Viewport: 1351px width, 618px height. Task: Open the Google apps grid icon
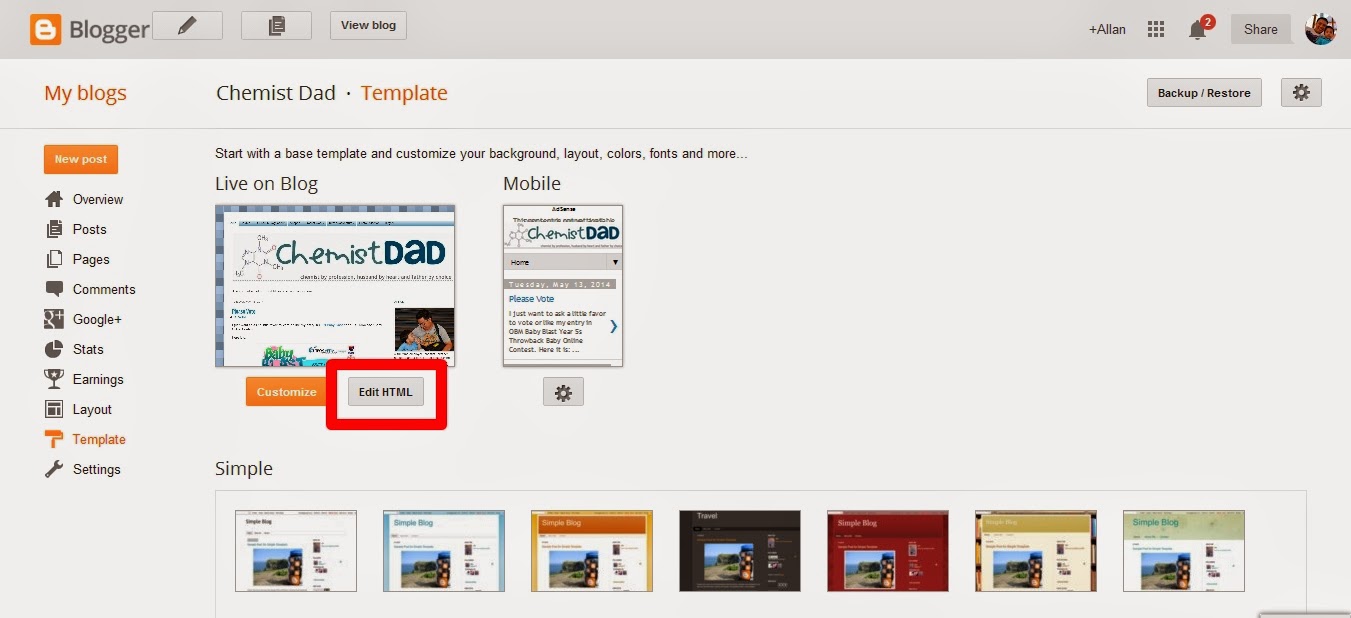[x=1156, y=29]
